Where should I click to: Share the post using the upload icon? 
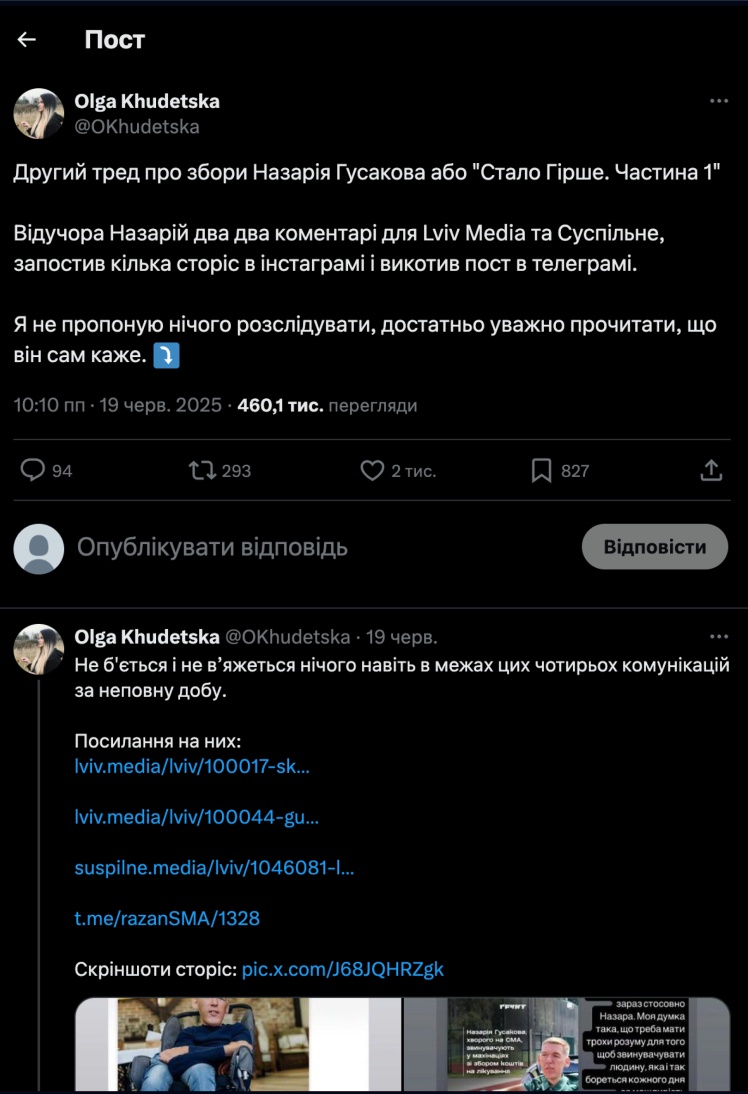[x=711, y=470]
